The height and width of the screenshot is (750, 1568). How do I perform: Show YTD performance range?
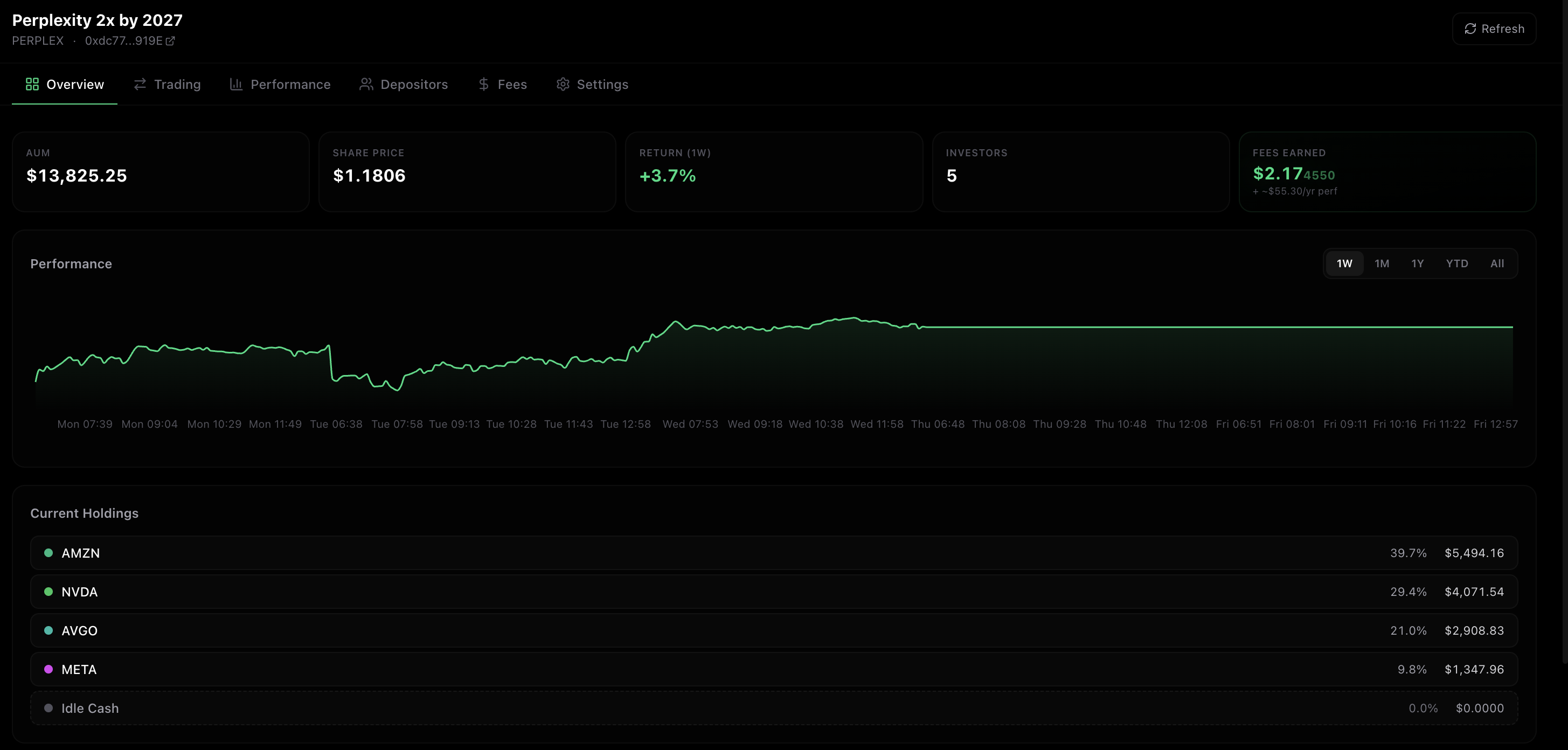(x=1456, y=263)
